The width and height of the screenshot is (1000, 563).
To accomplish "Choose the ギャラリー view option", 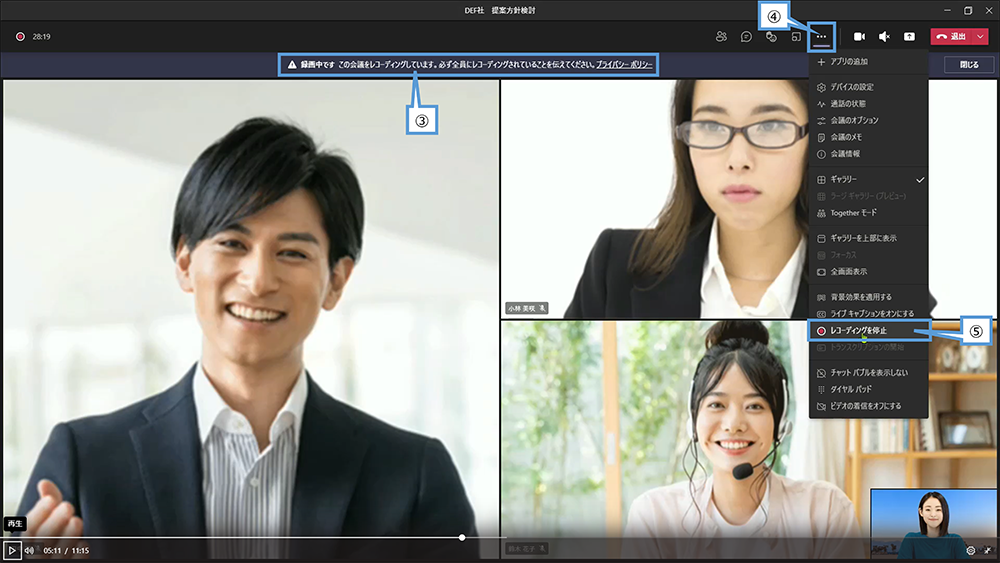I will pos(868,180).
